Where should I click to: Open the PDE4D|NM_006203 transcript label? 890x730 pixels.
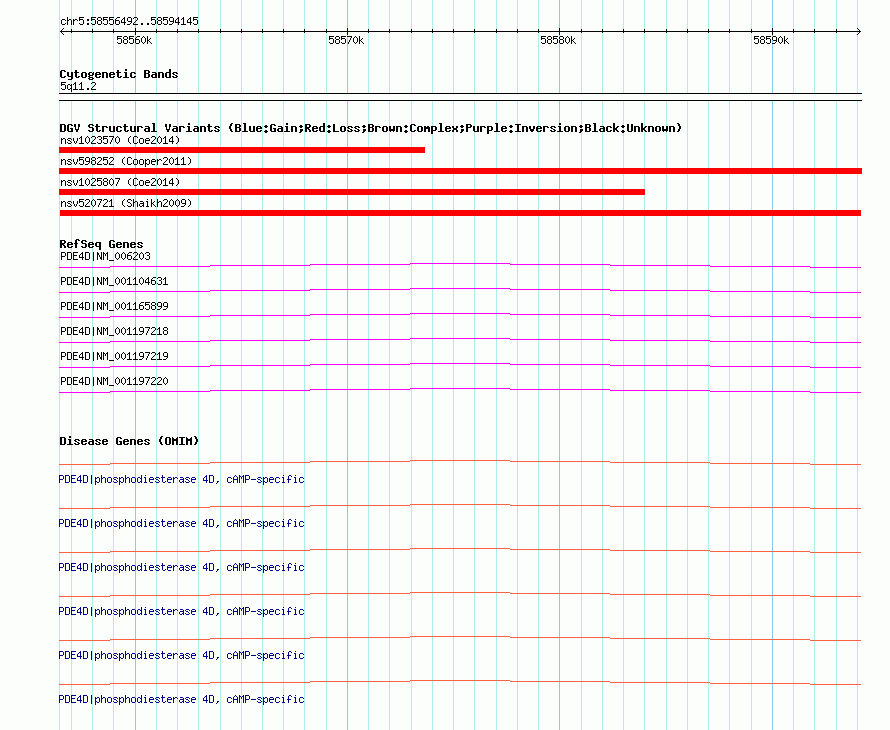[106, 257]
